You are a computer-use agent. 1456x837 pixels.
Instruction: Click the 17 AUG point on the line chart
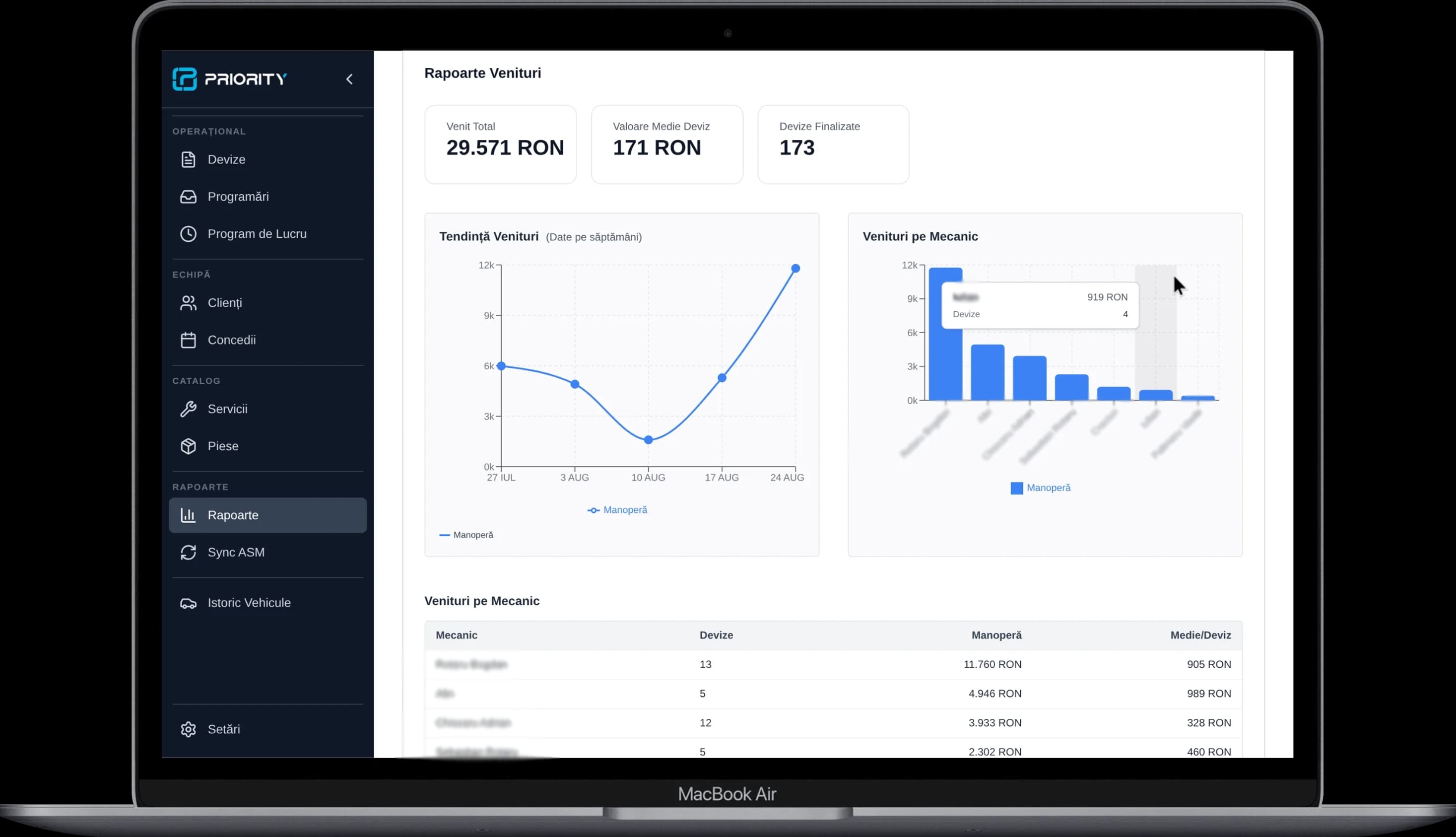(722, 378)
